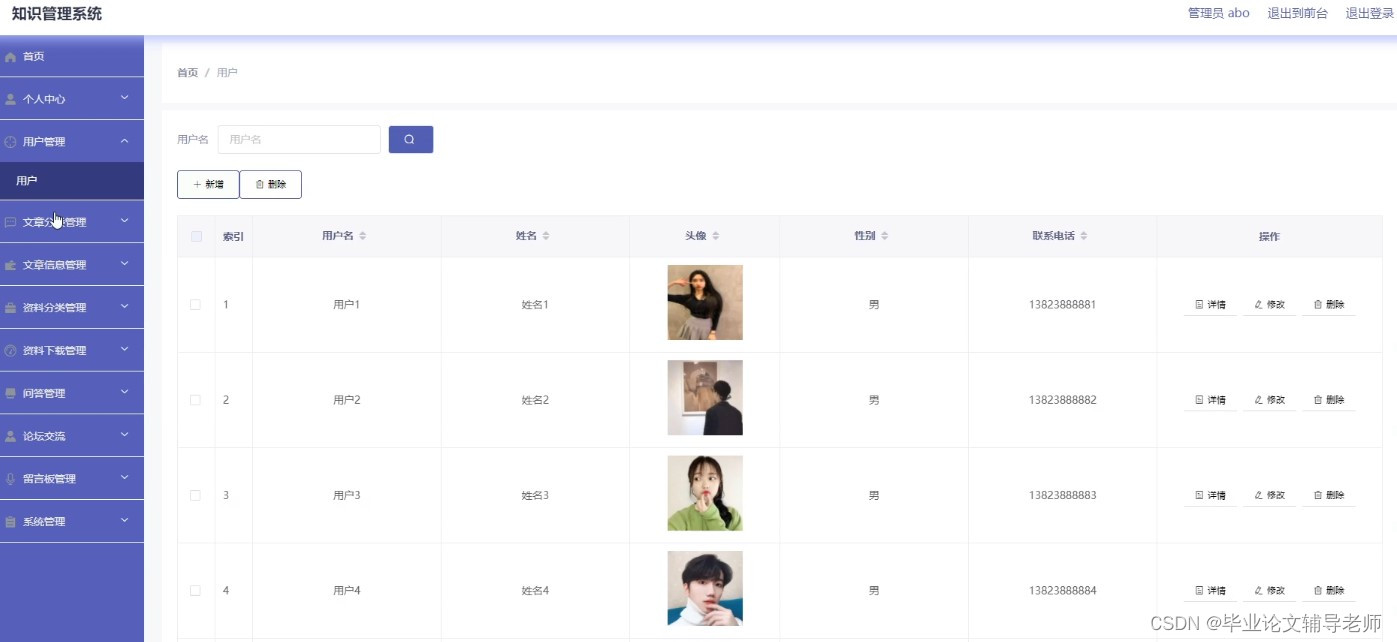Expand 留言板管理 chevron
This screenshot has height=642, width=1397.
[x=125, y=478]
